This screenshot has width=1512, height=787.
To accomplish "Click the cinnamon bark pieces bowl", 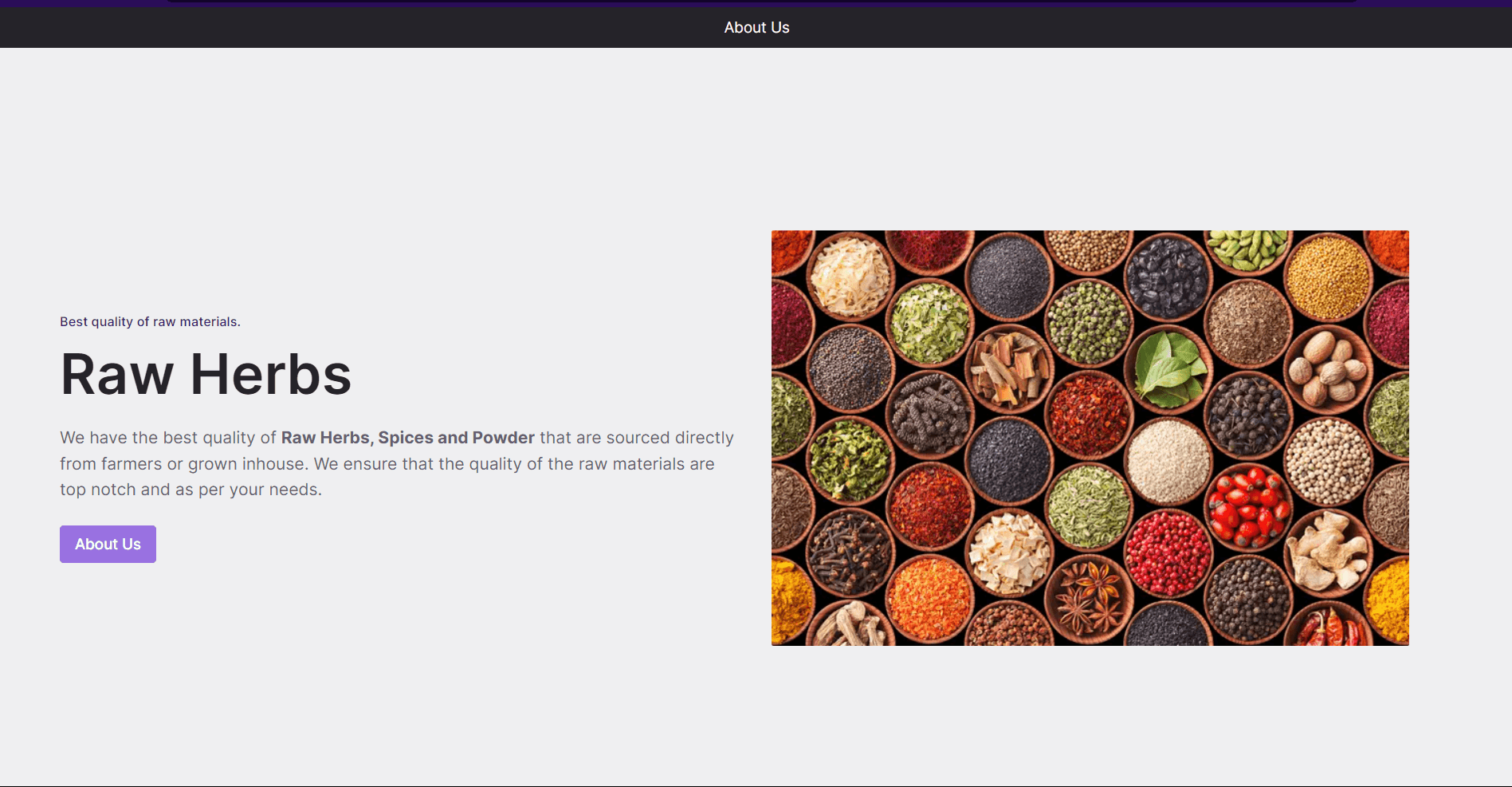I will (1009, 368).
